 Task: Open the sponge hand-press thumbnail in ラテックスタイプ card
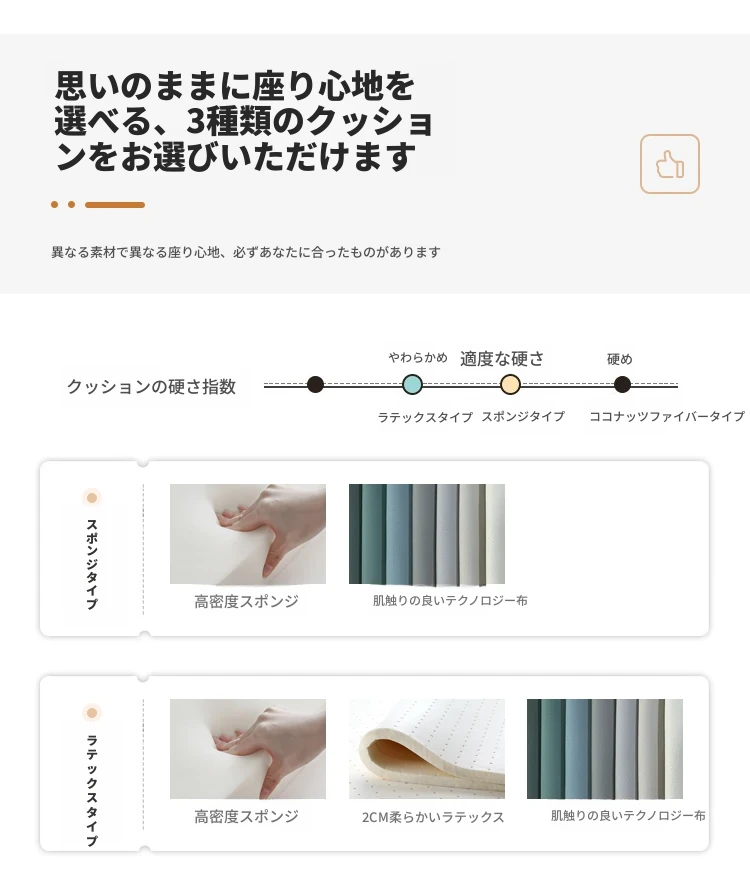(x=248, y=749)
